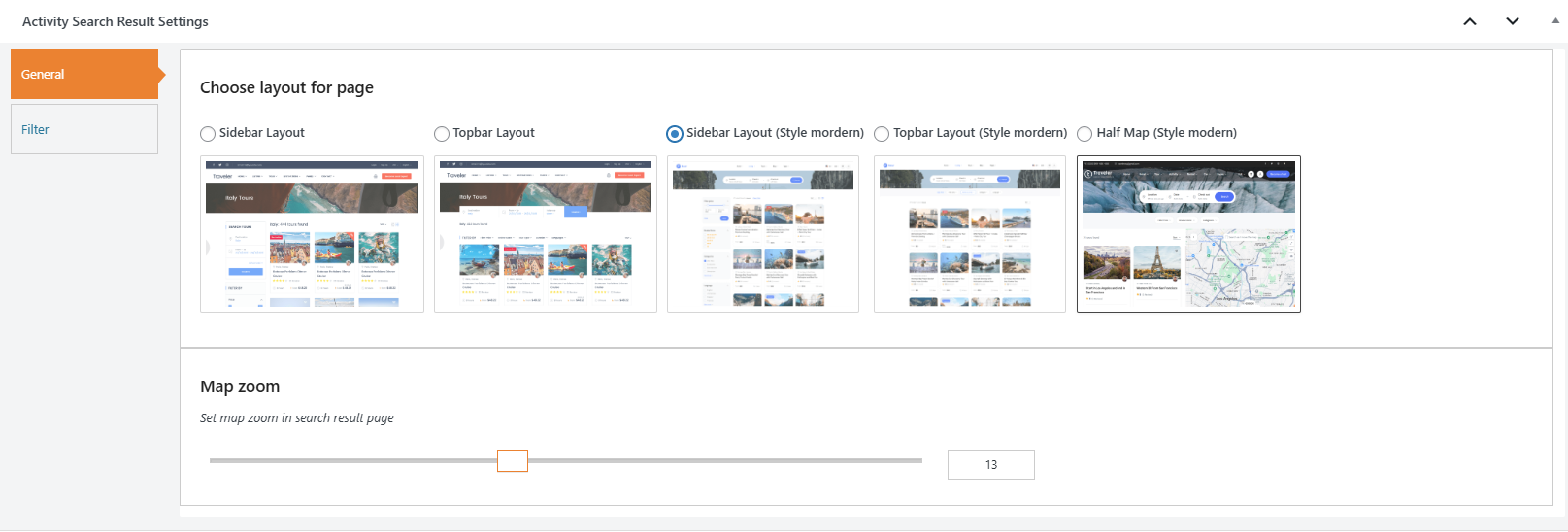The image size is (1568, 532).
Task: Click the Topbar Layout preview thumbnail
Action: click(x=546, y=234)
